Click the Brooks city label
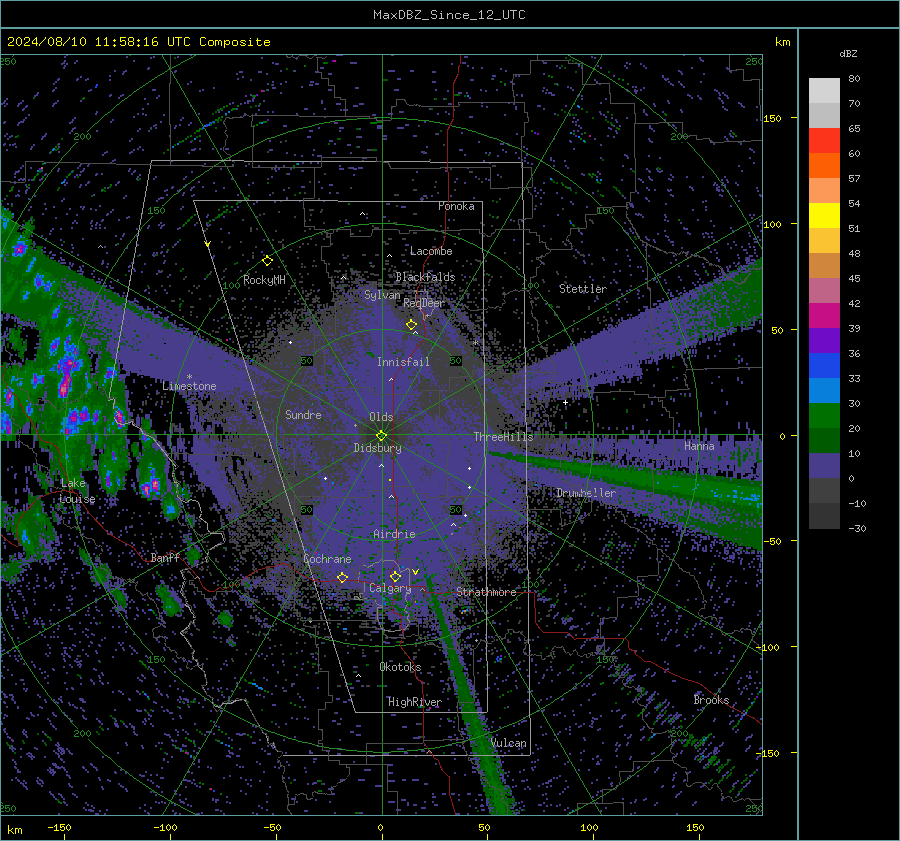Screen dimensions: 900x841 click(x=711, y=700)
